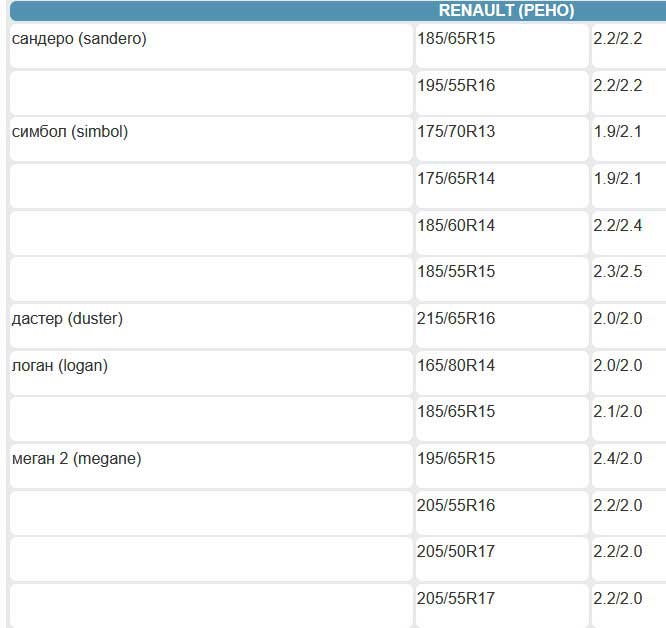Select pressure 2.2/2.2 in the sandero row

click(629, 46)
